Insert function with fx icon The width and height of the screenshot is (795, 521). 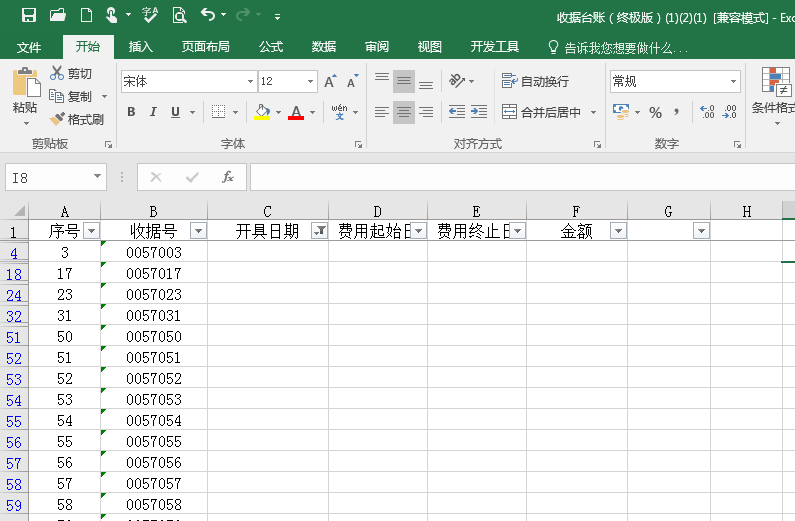click(x=228, y=177)
